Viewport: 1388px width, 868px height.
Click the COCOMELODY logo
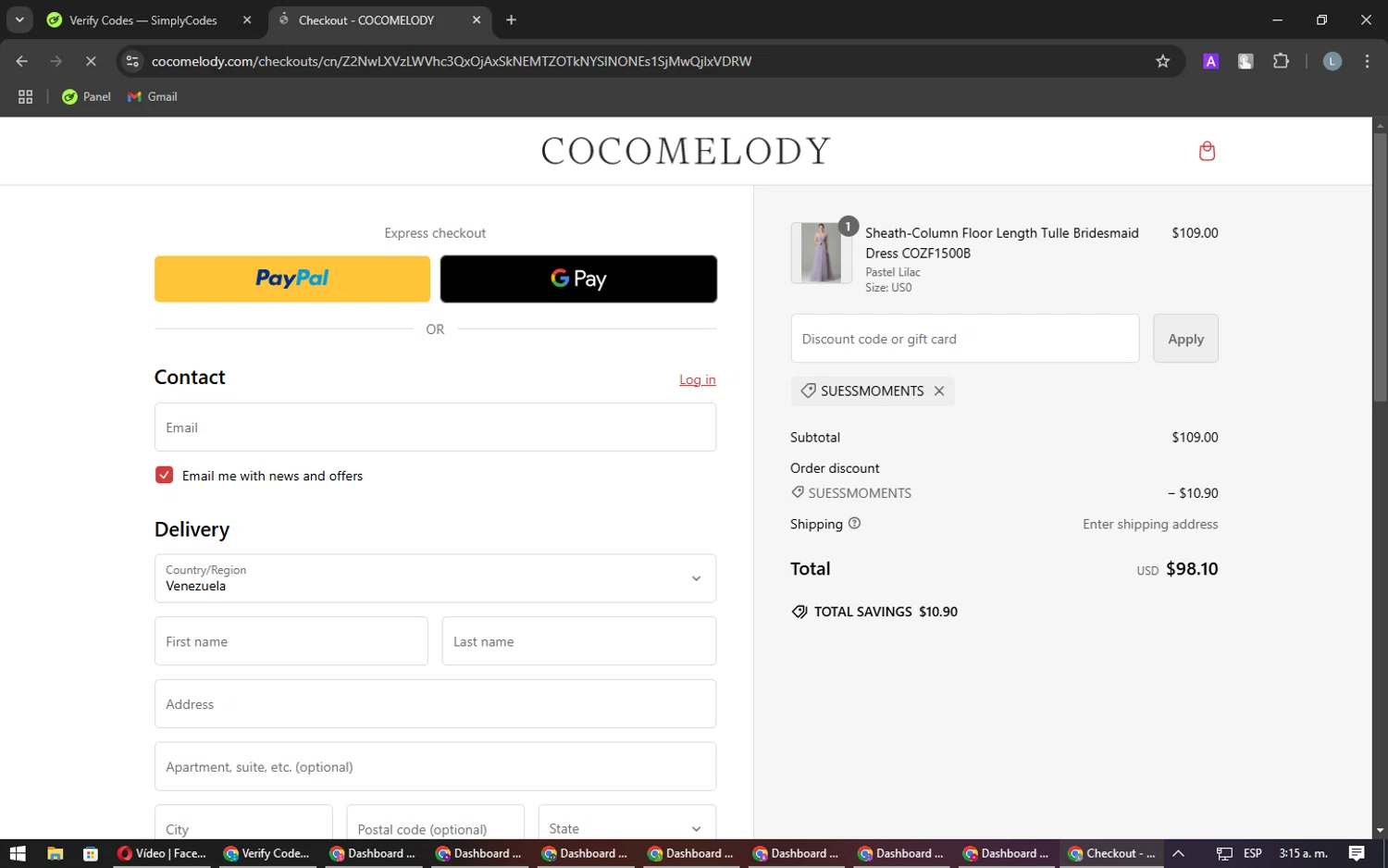686,151
